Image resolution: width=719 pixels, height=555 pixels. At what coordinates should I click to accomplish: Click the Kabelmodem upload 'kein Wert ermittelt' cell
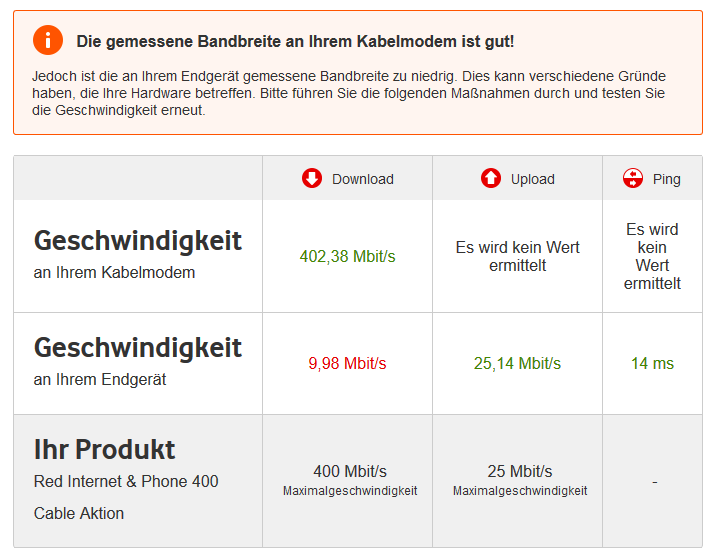coord(517,256)
